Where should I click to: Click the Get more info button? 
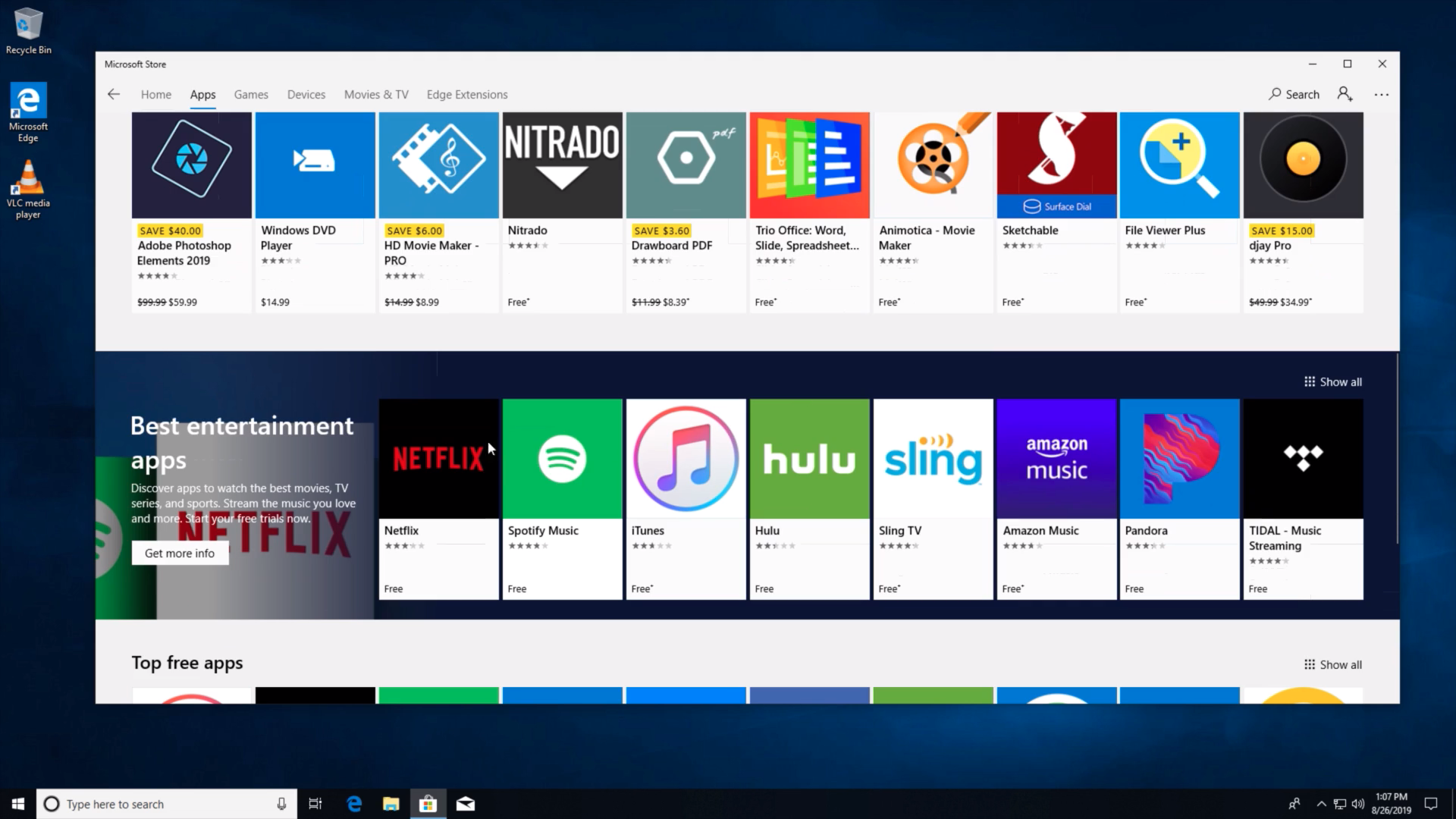(180, 553)
